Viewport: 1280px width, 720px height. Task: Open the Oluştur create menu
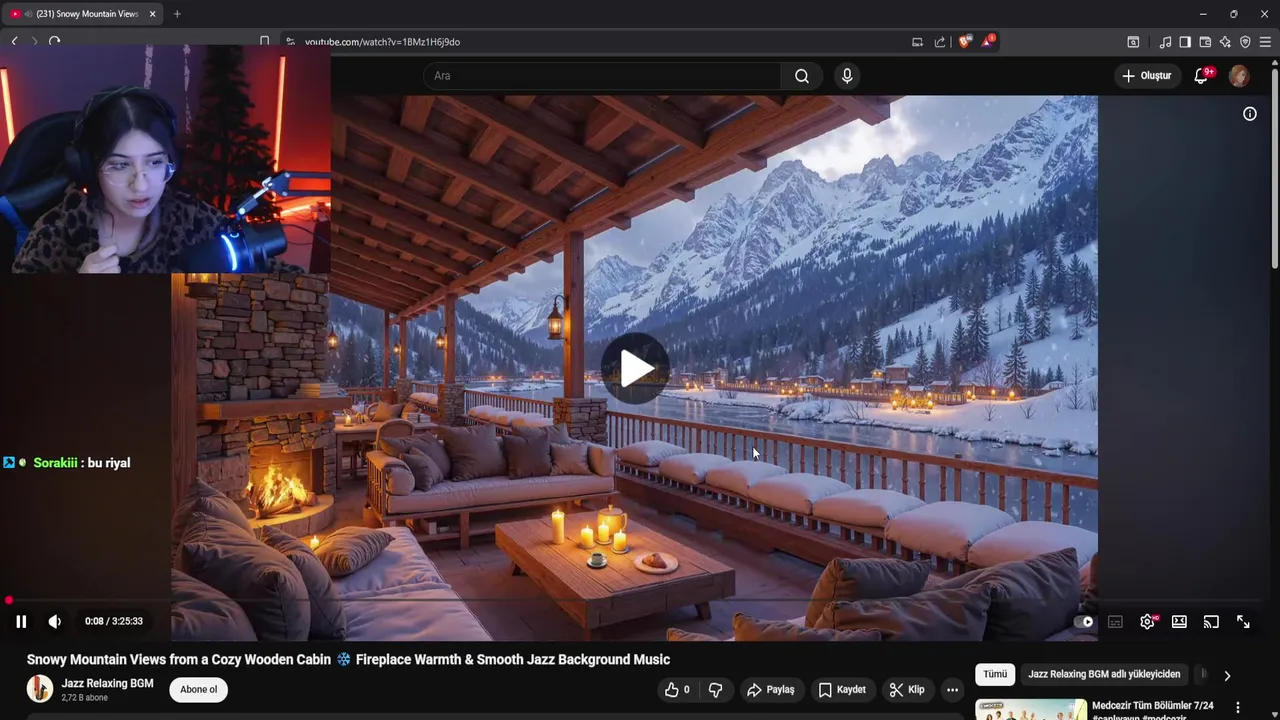[x=1147, y=76]
